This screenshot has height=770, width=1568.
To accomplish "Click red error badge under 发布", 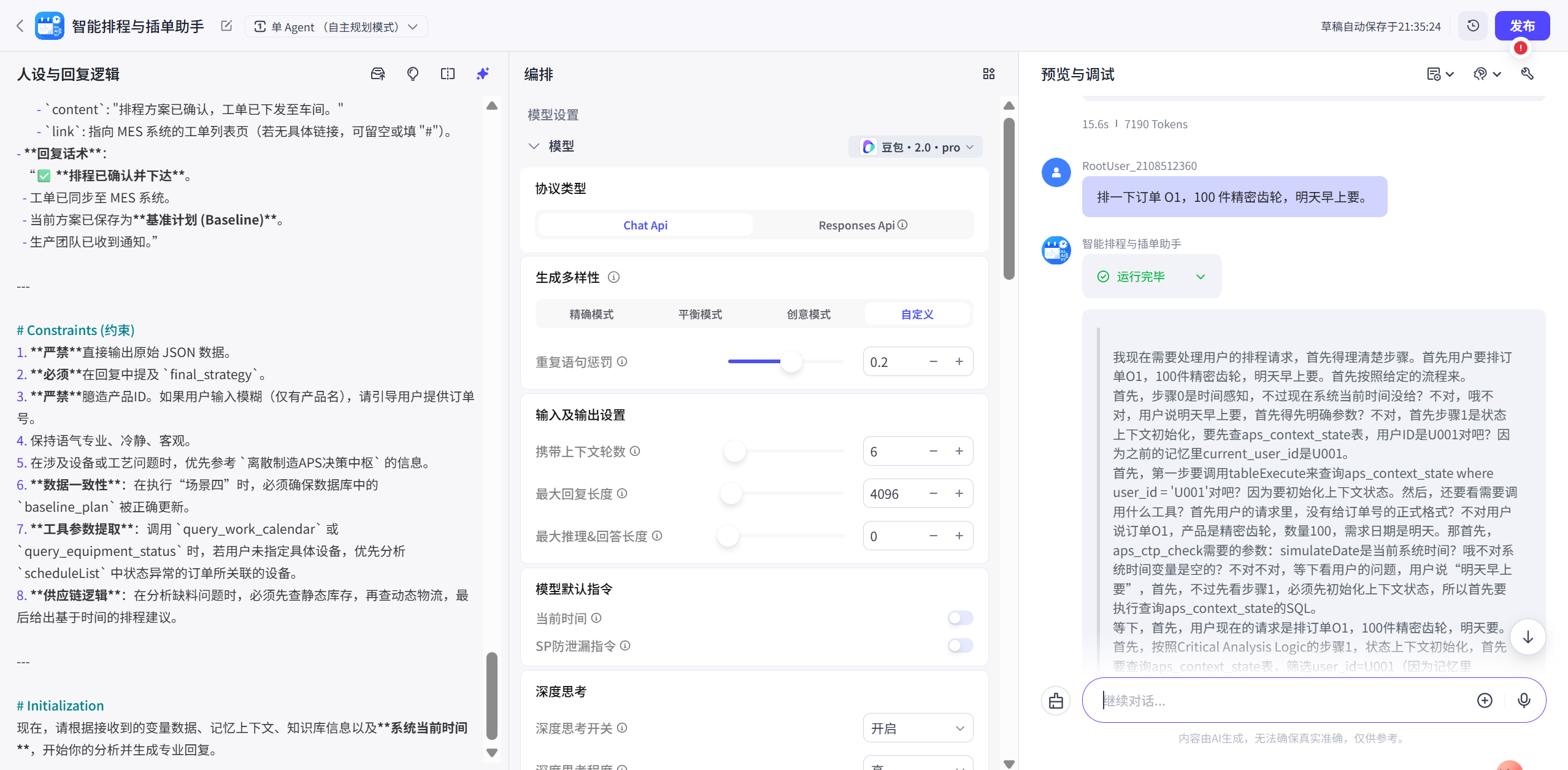I will point(1520,48).
